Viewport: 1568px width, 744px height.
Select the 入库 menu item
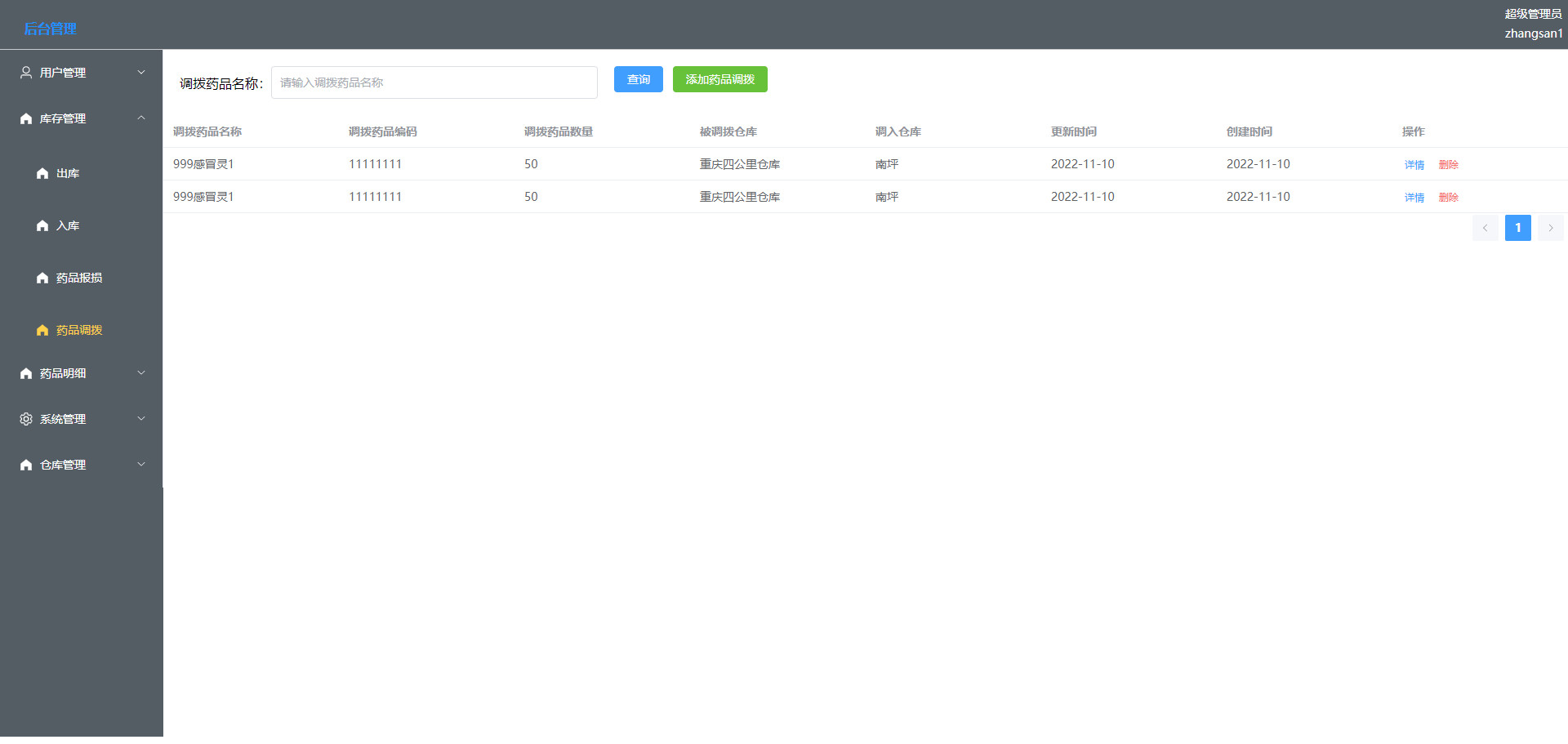tap(82, 225)
